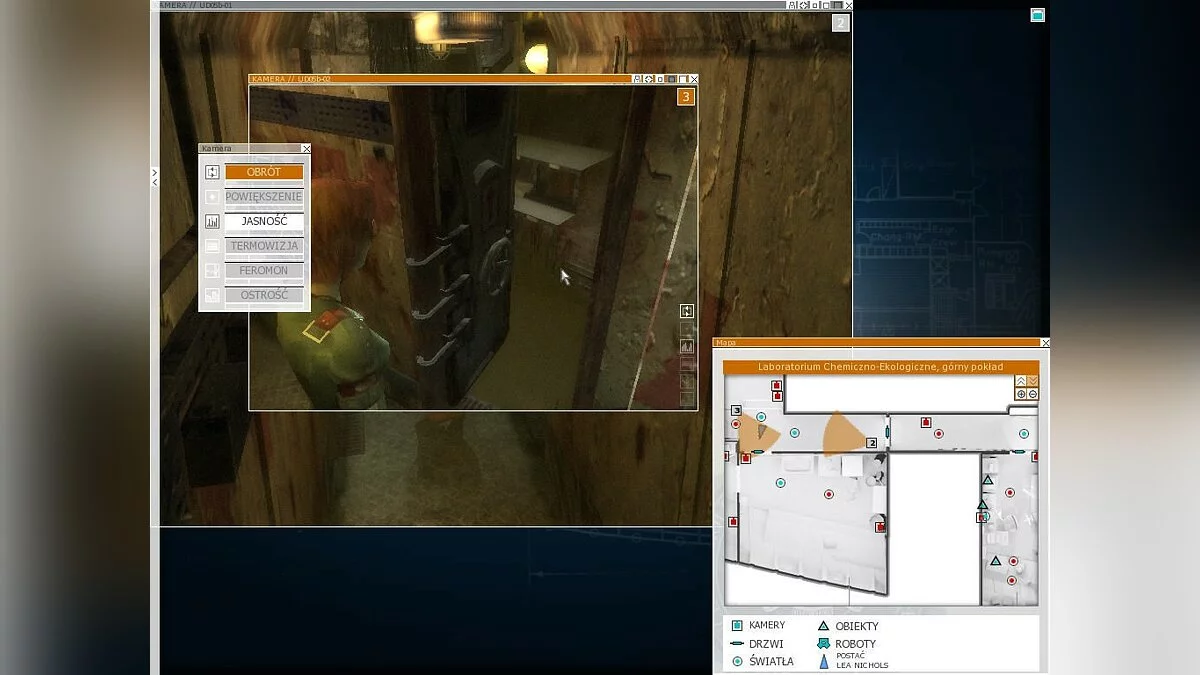
Task: Click the icon beside FEROMON
Action: [x=212, y=271]
